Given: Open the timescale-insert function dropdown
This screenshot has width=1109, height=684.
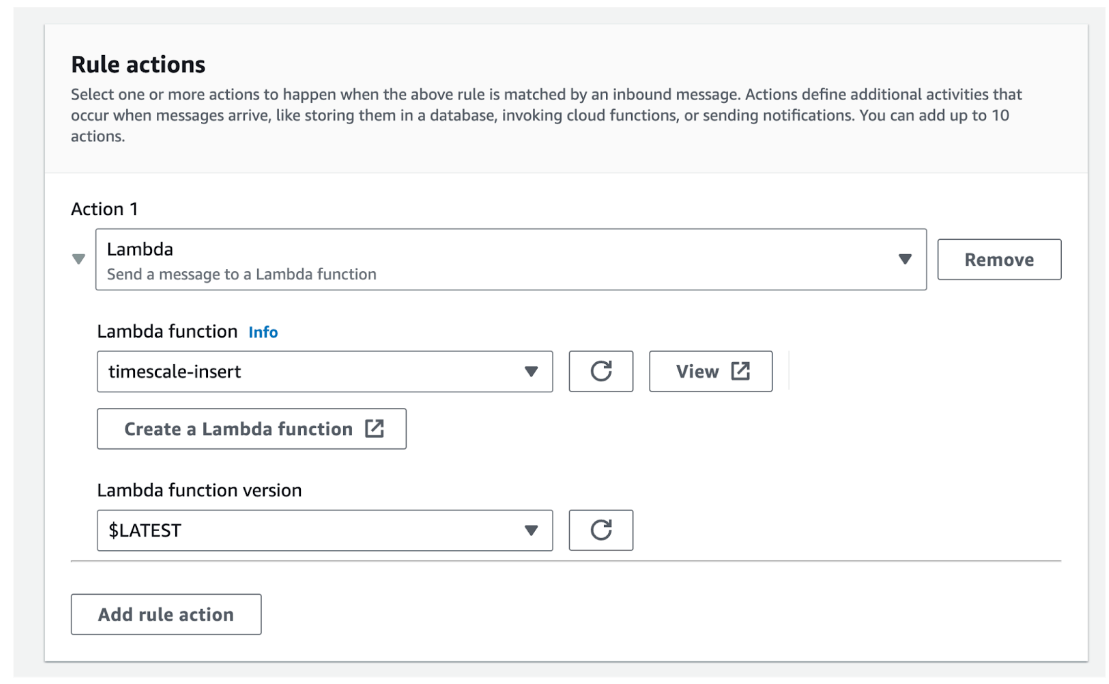Looking at the screenshot, I should 324,371.
